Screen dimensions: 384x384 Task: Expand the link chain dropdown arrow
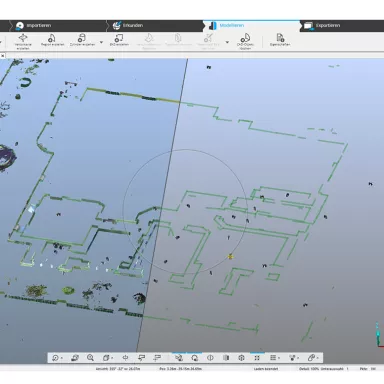pos(318,358)
